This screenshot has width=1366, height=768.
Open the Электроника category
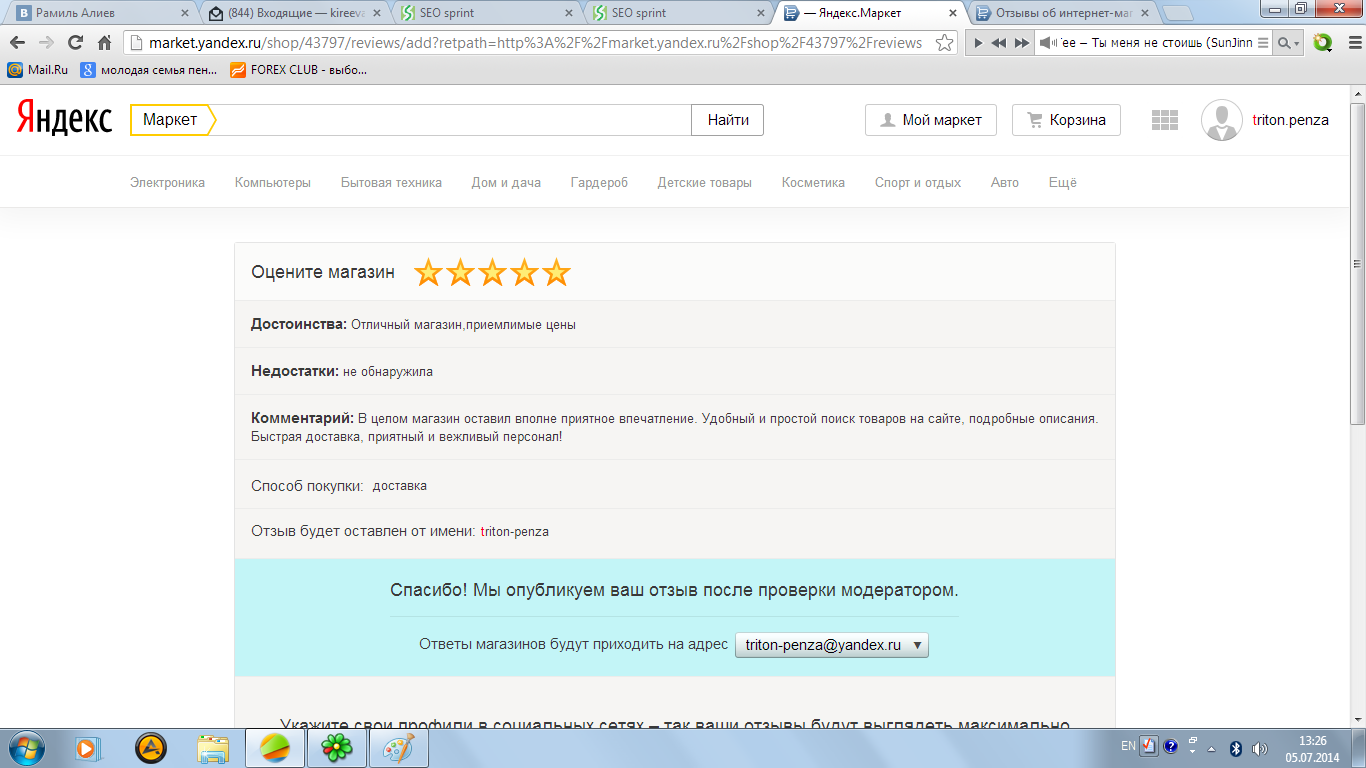point(167,183)
